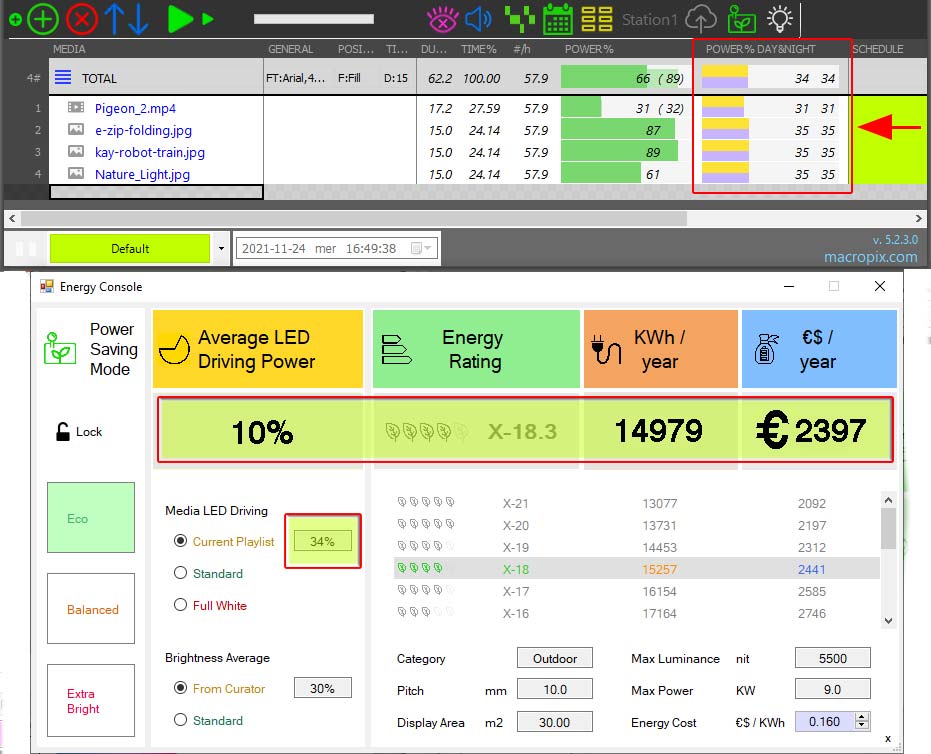Open the green calendar schedule icon
This screenshot has width=931, height=754.
click(x=558, y=18)
